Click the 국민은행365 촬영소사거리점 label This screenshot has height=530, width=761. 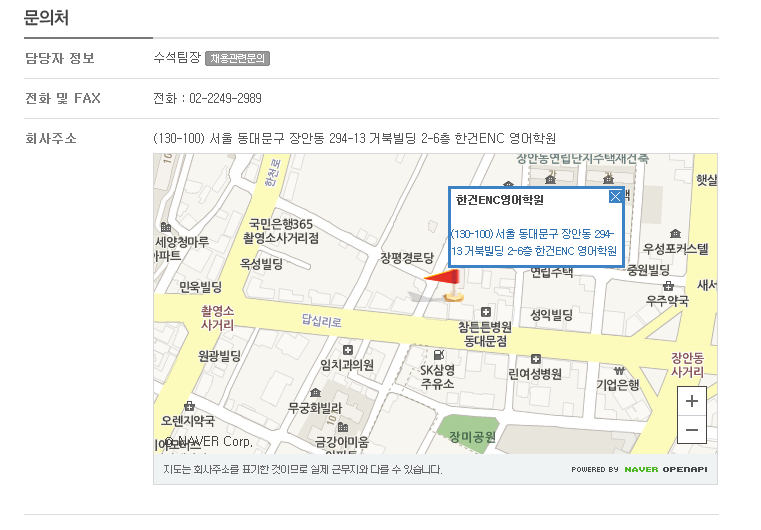[x=281, y=231]
